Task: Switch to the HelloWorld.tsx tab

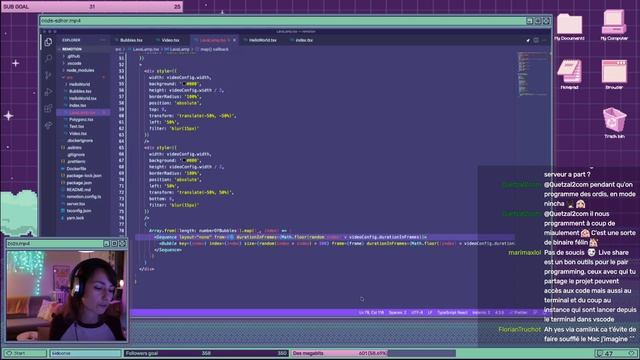Action: tap(262, 40)
